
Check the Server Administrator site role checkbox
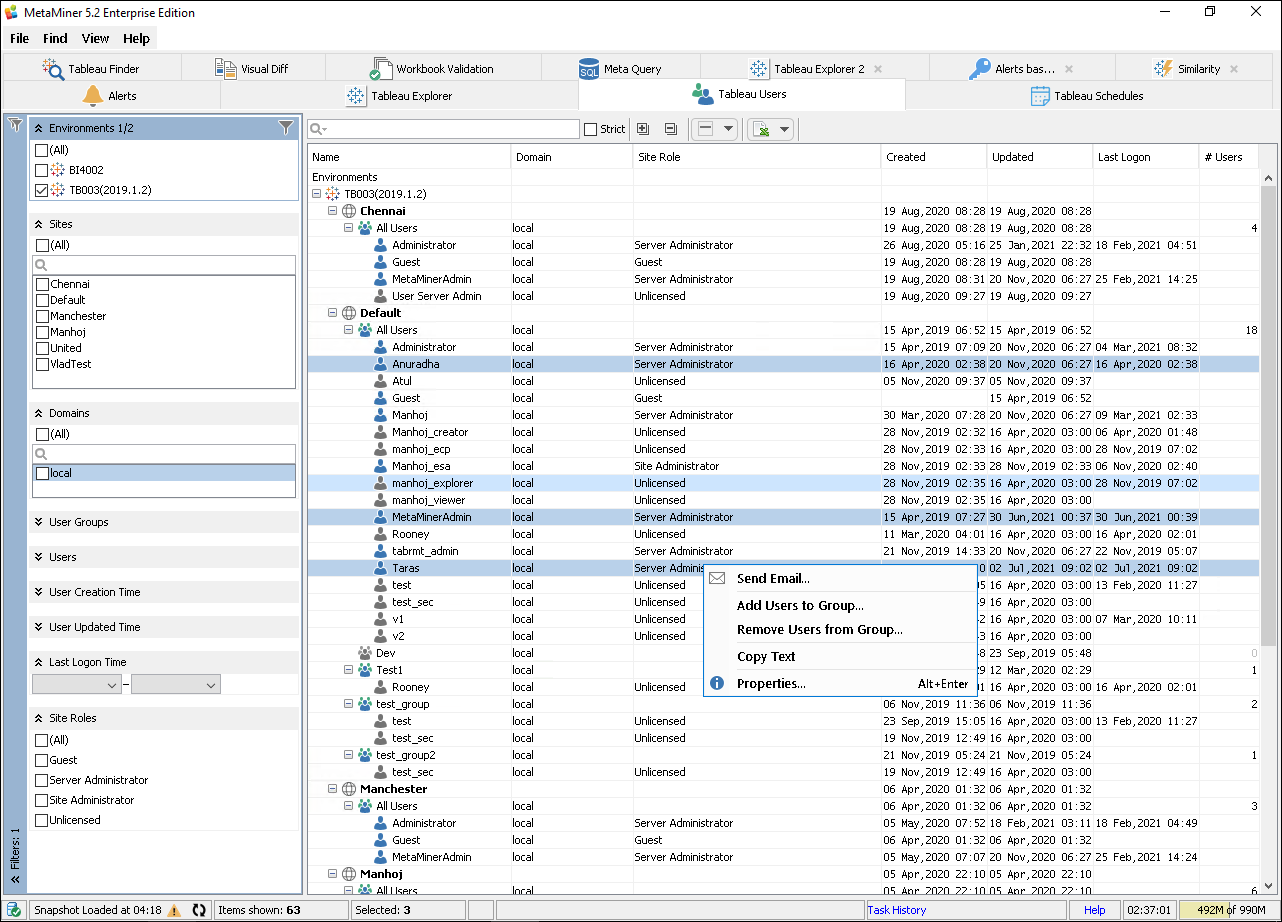tap(41, 780)
